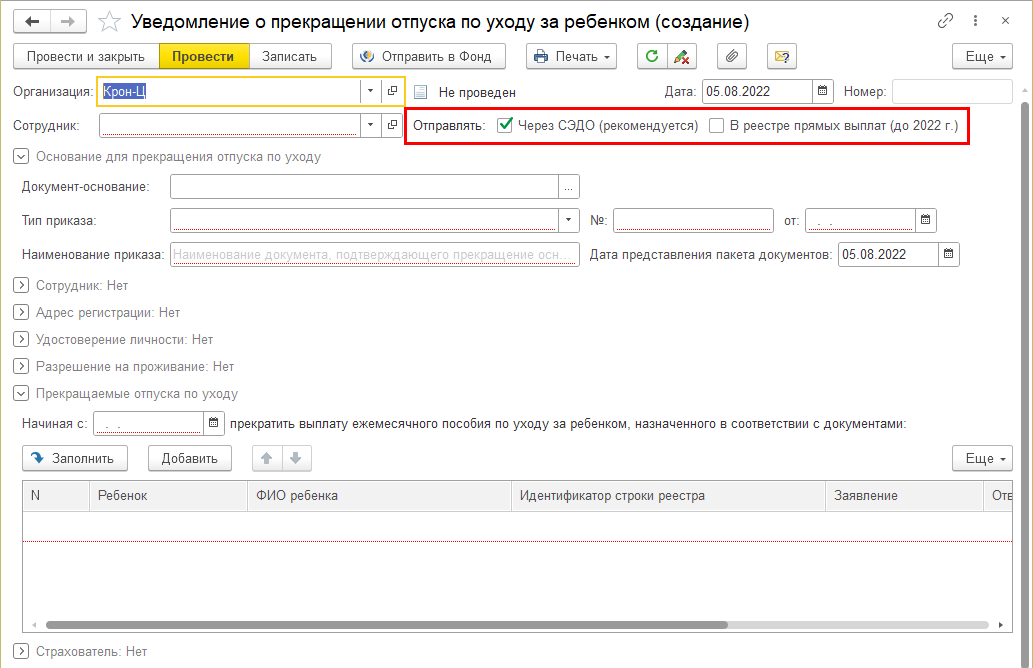Open the top-right 'Еще' menu
Viewport: 1033px width, 668px height.
tap(982, 56)
